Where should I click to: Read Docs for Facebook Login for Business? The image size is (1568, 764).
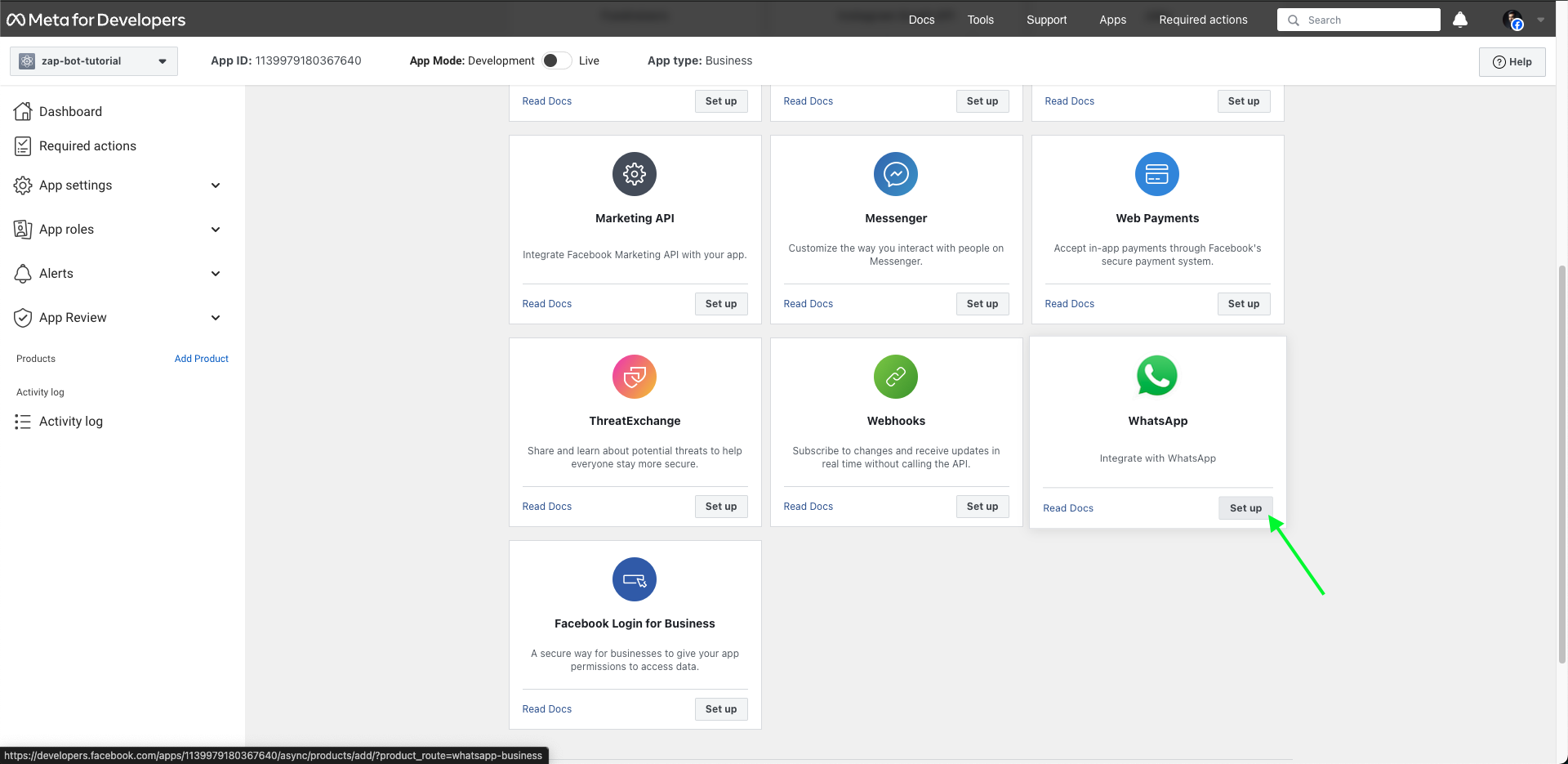coord(547,709)
